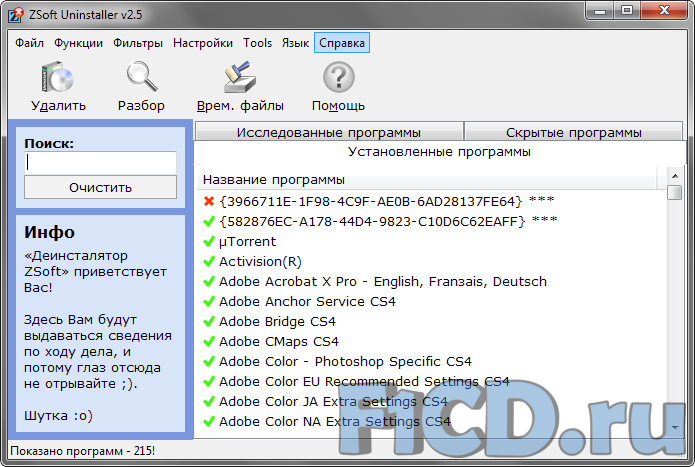Open the Помощь question mark icon

tap(338, 77)
